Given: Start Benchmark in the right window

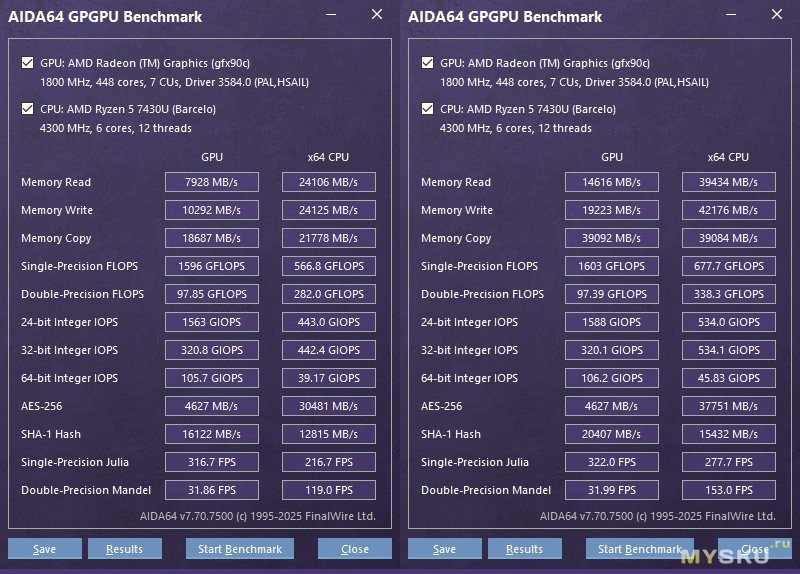Looking at the screenshot, I should tap(640, 549).
